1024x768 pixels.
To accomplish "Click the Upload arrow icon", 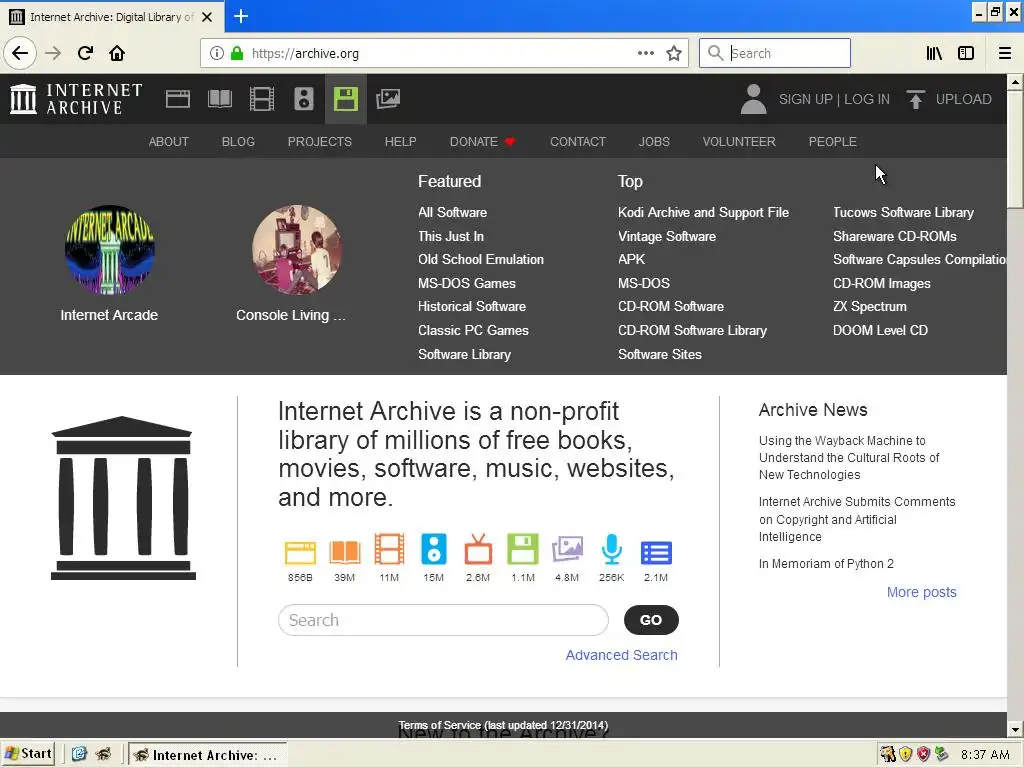I will point(916,99).
